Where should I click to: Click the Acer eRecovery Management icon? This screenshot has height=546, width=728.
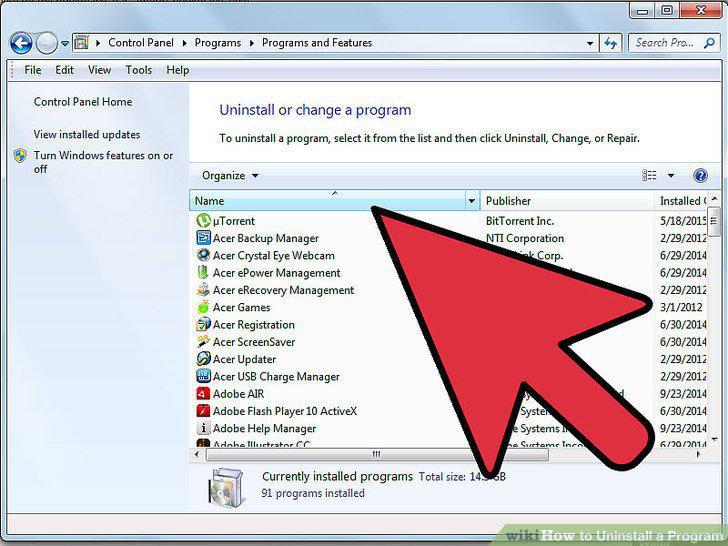(x=203, y=290)
